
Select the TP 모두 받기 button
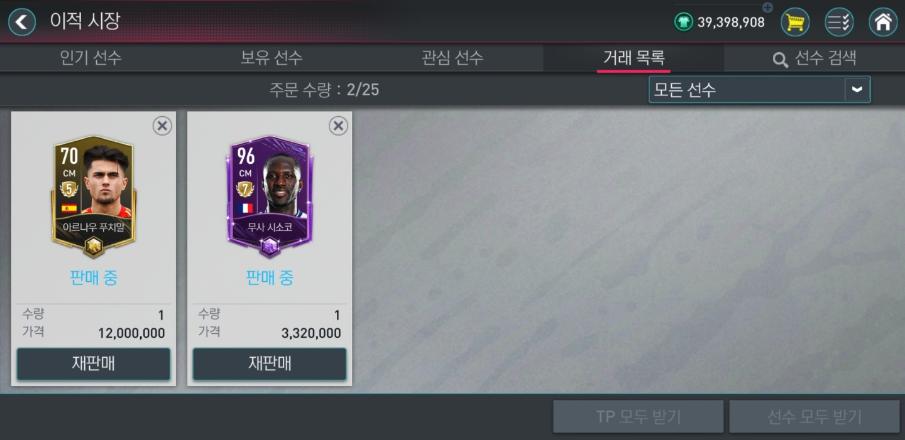click(638, 416)
